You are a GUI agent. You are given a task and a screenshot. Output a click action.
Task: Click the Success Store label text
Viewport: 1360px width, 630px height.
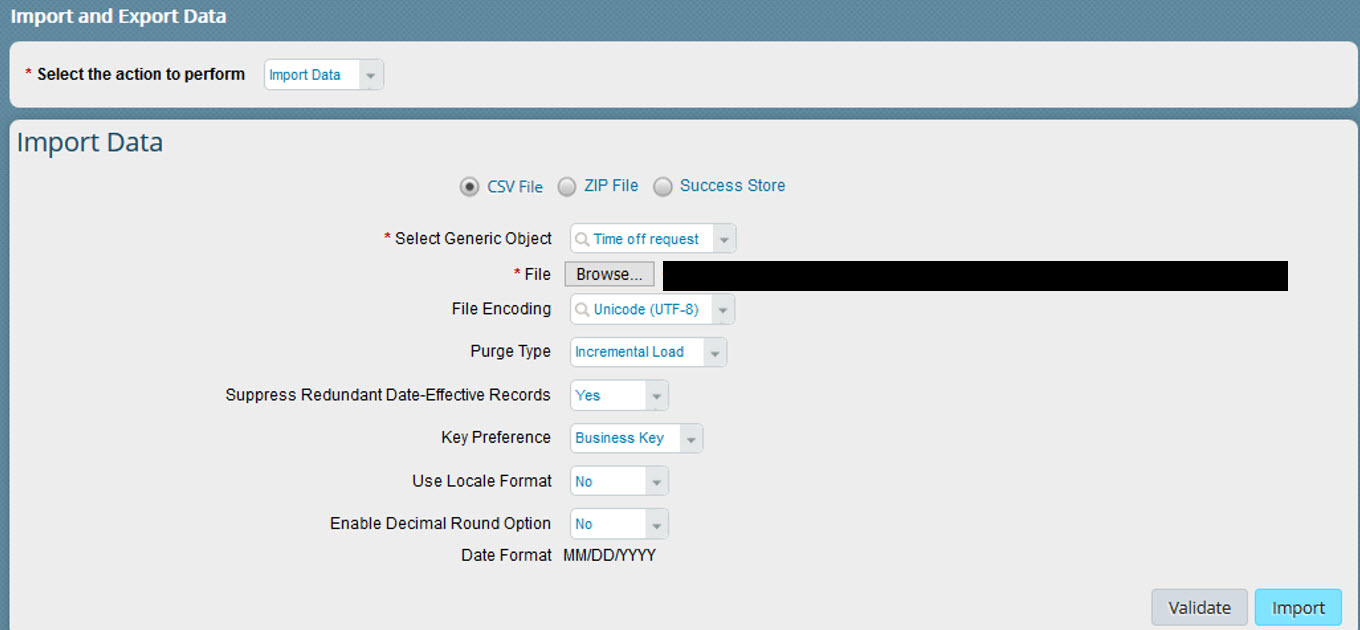click(733, 186)
